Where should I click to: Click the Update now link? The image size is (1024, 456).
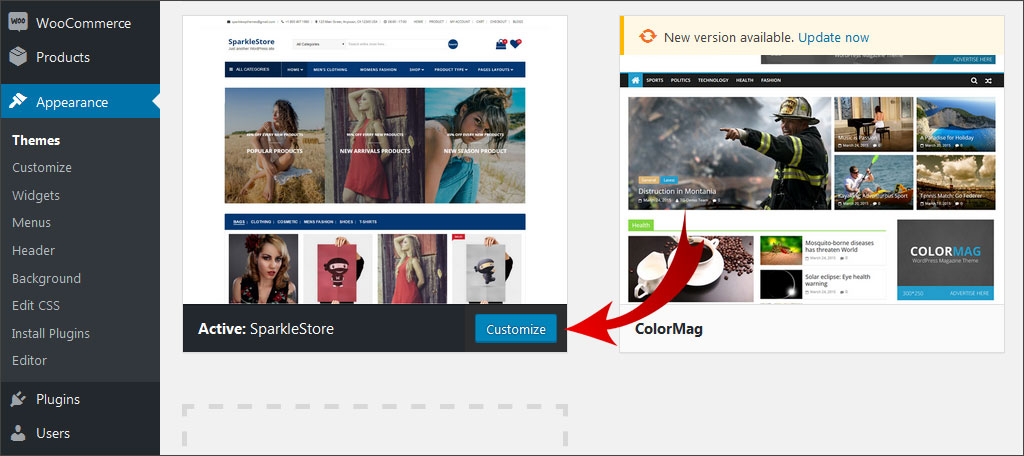click(x=833, y=37)
